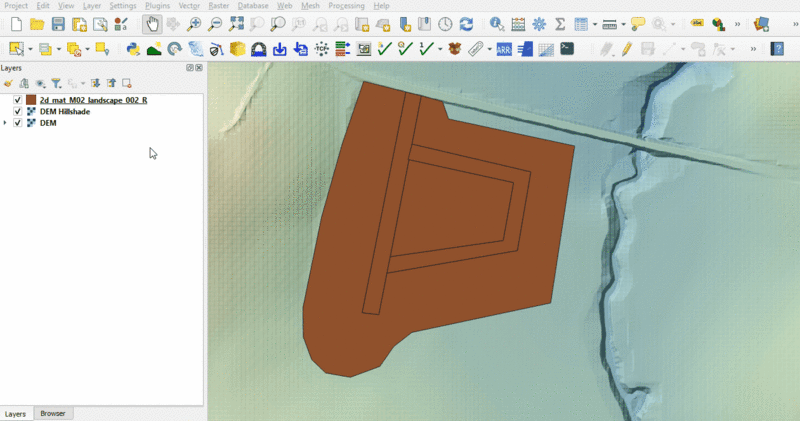Click the brown landscape layer color swatch
800x421 pixels.
[32, 101]
